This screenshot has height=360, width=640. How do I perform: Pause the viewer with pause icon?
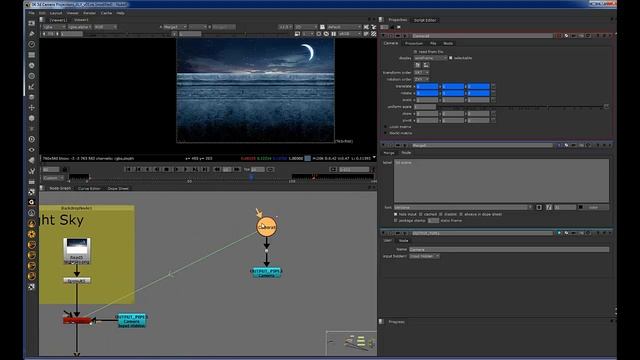[x=333, y=34]
